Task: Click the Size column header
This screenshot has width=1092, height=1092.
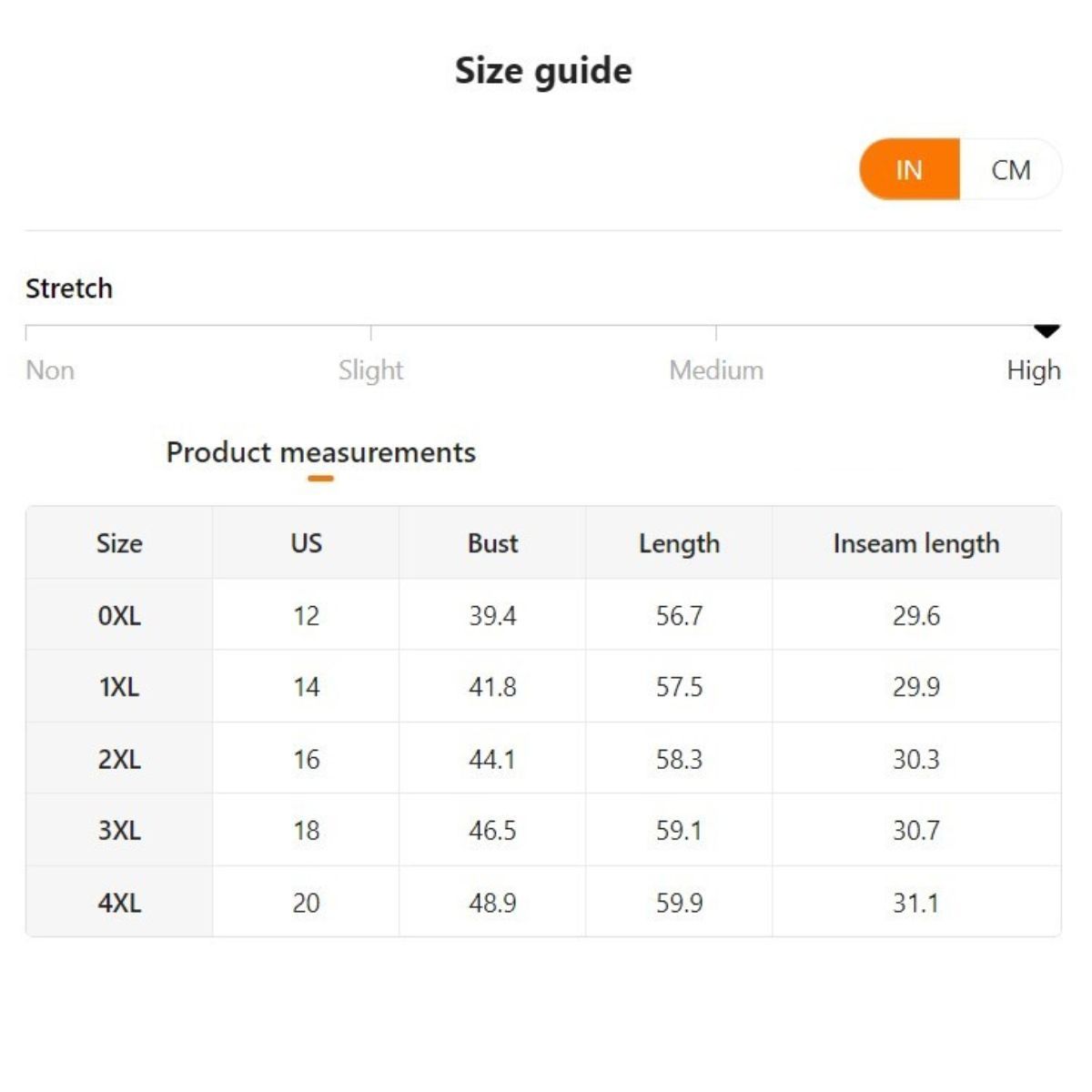Action: pyautogui.click(x=119, y=543)
